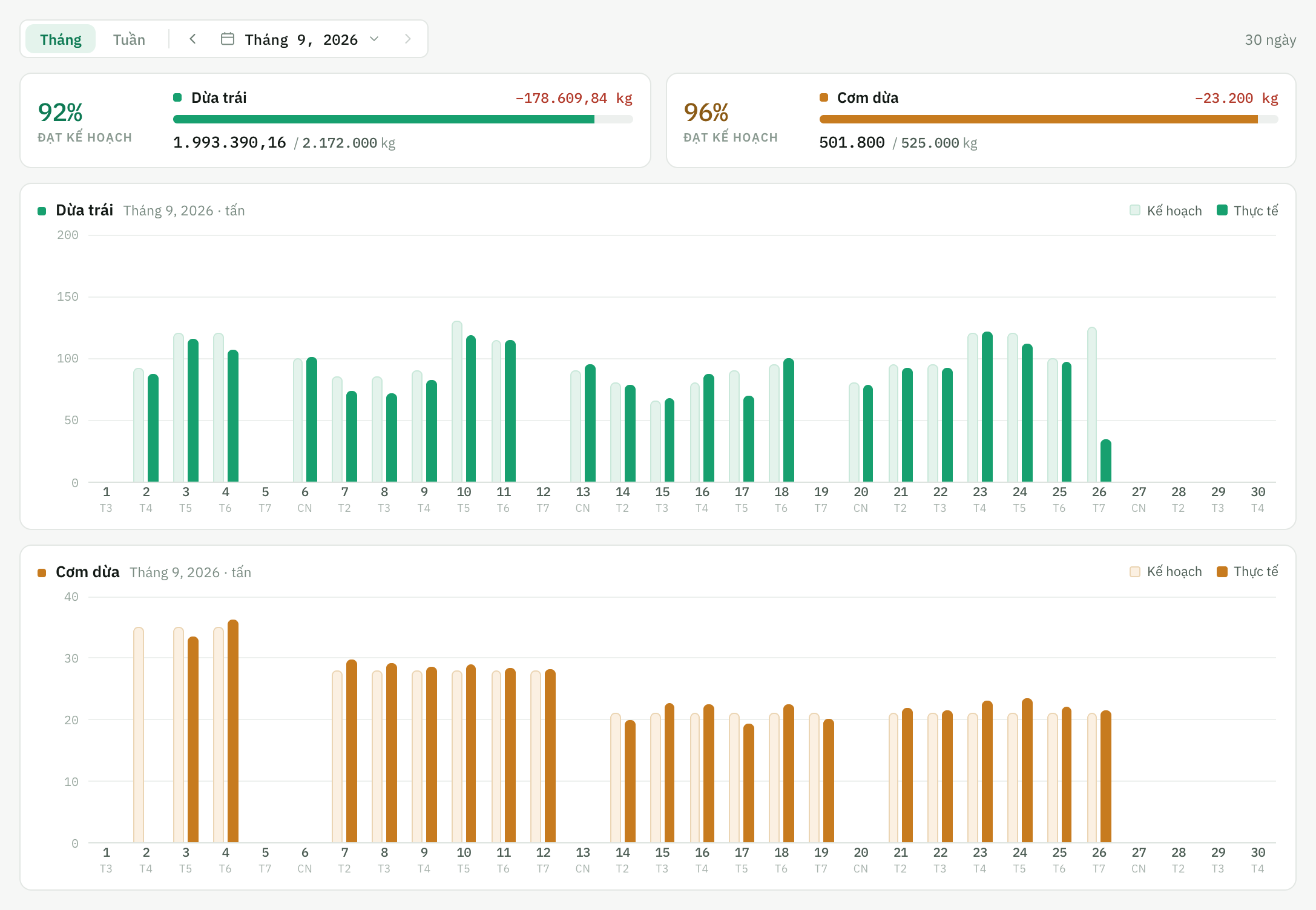Click the -23.200 kg deficit value

[x=1236, y=98]
